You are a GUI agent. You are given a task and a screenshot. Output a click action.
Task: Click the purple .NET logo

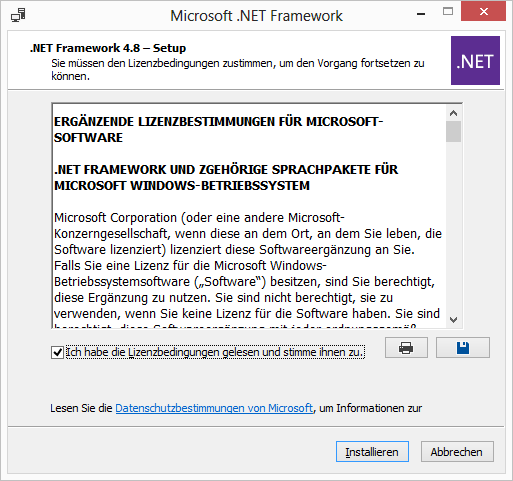(475, 60)
